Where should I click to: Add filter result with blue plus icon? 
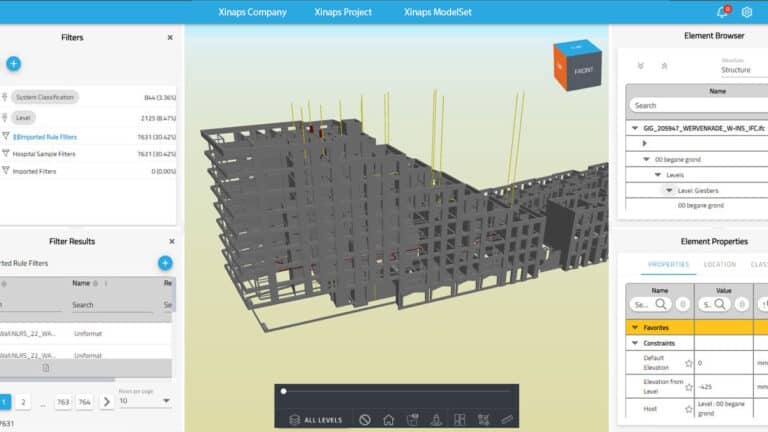(165, 263)
